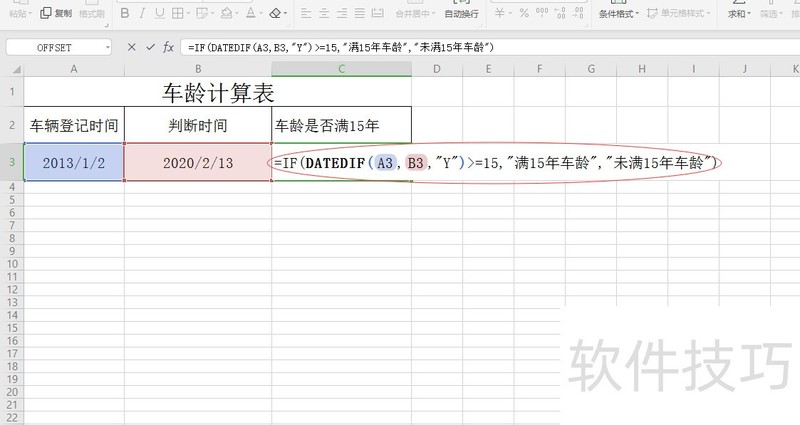This screenshot has height=425, width=800.
Task: Click header cell 车辆登记时间
Action: tap(74, 125)
